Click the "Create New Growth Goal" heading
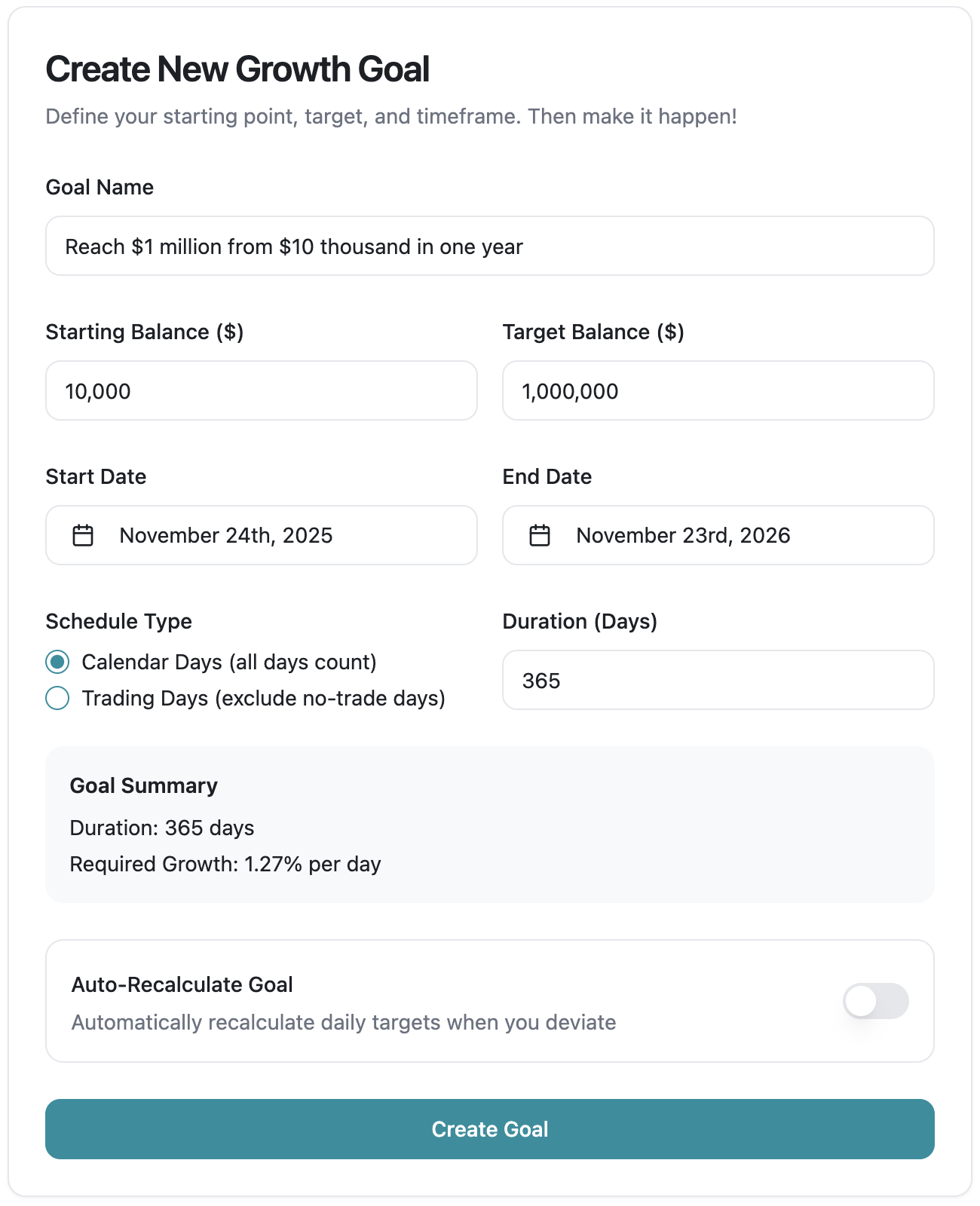Viewport: 980px width, 1206px height. tap(237, 69)
